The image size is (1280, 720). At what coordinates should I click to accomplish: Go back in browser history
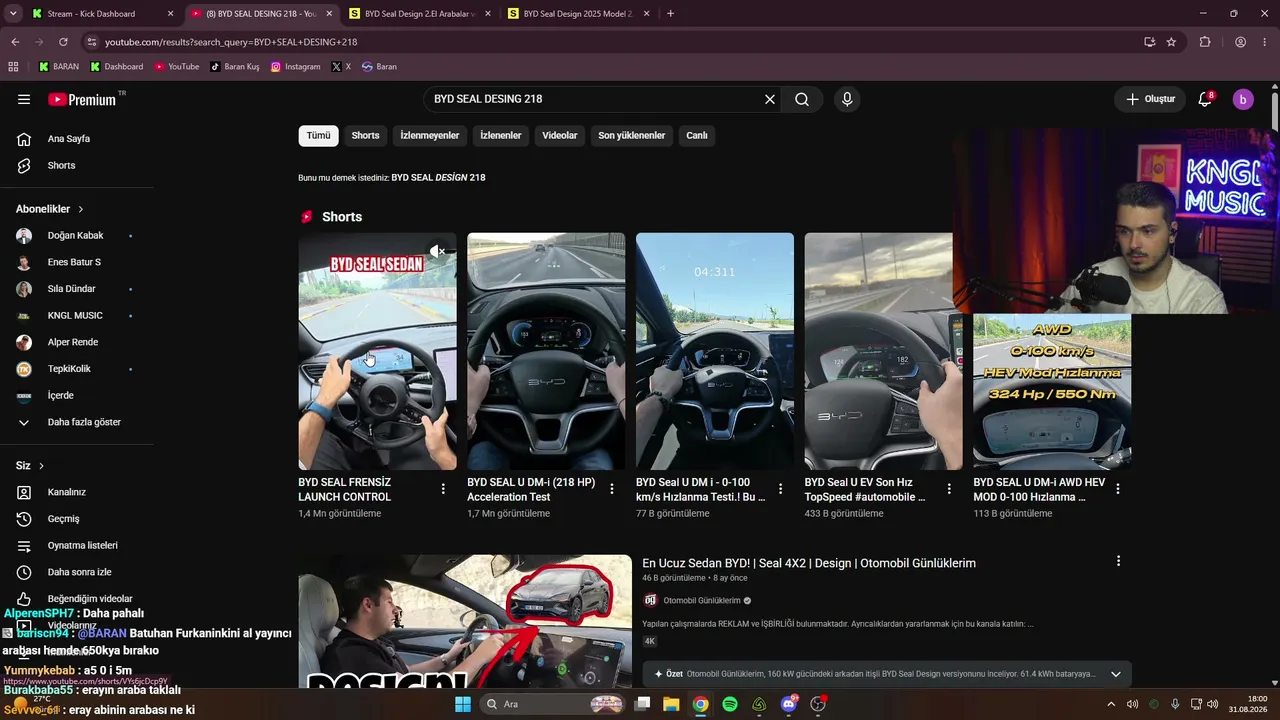15,42
